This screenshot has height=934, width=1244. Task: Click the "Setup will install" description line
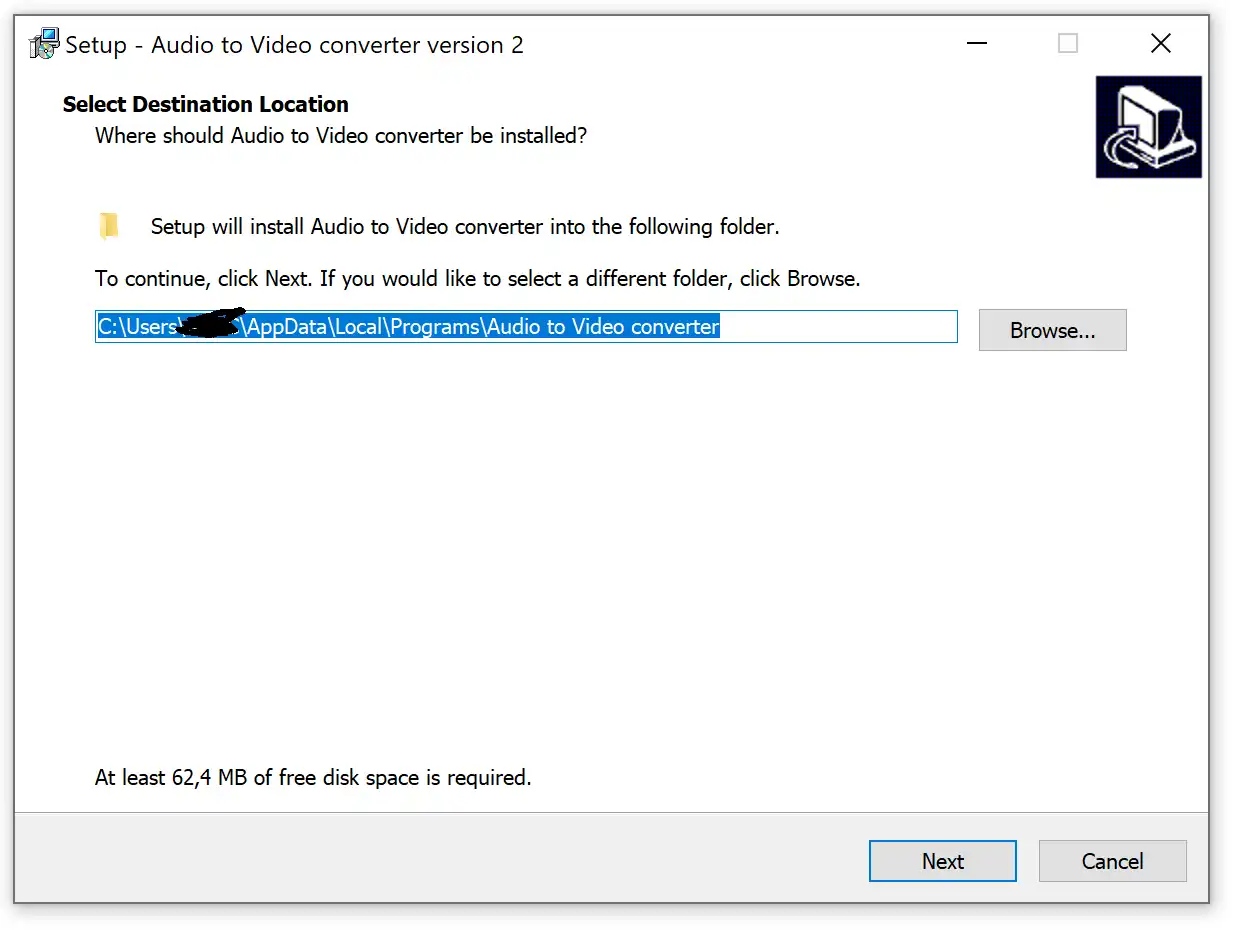pos(464,227)
